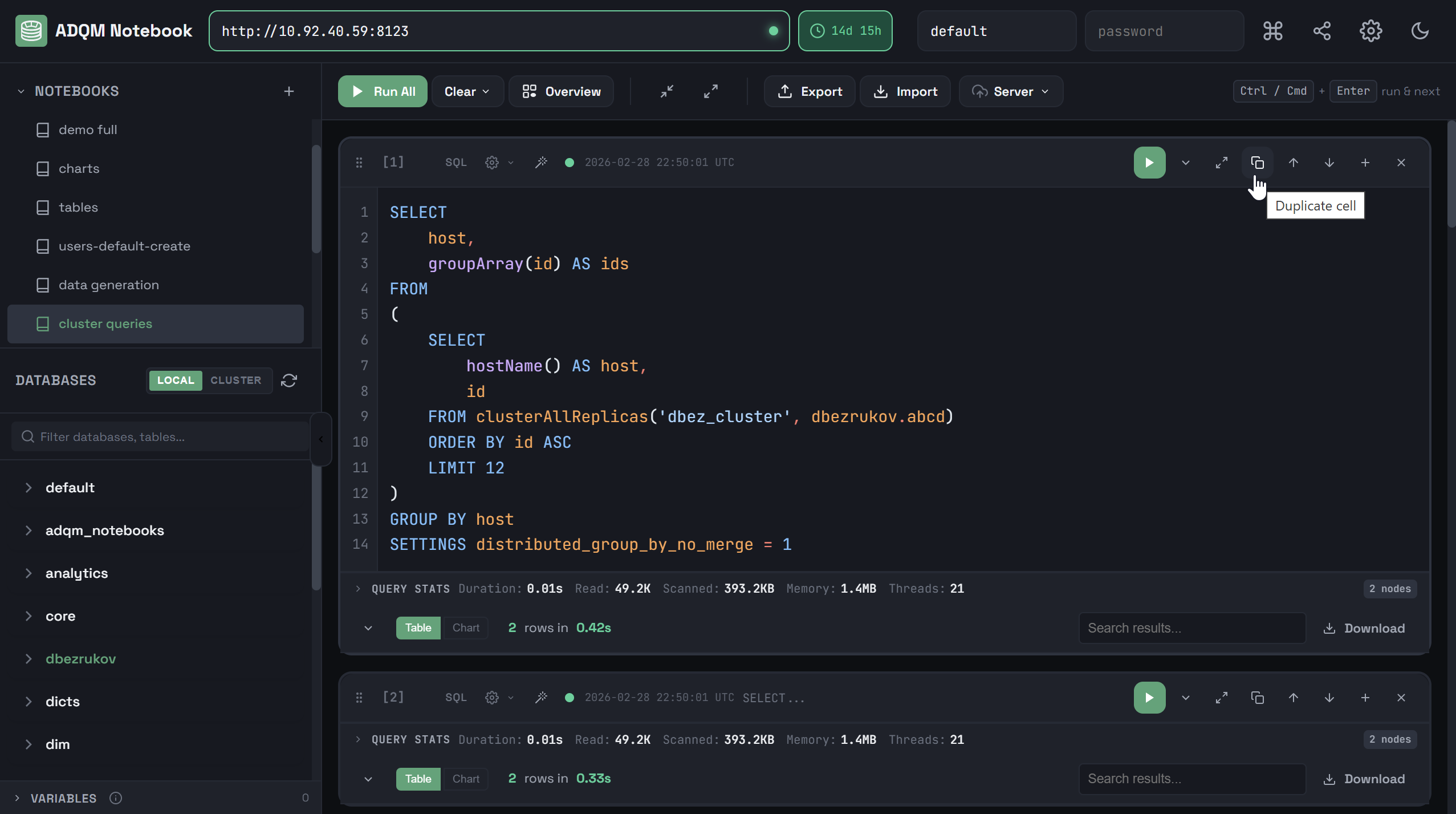Screen dimensions: 1456x814
Task: Open the Clear dropdown
Action: (x=467, y=91)
